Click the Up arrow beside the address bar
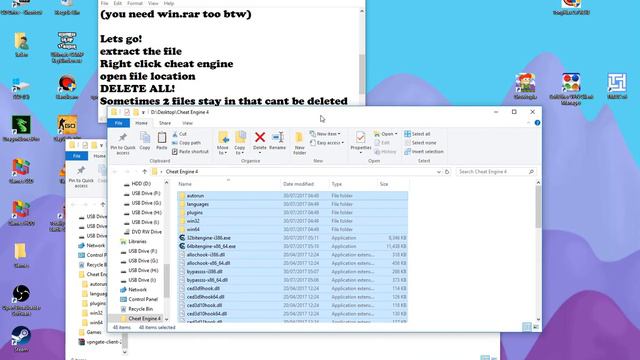This screenshot has width=640, height=360. [x=144, y=172]
